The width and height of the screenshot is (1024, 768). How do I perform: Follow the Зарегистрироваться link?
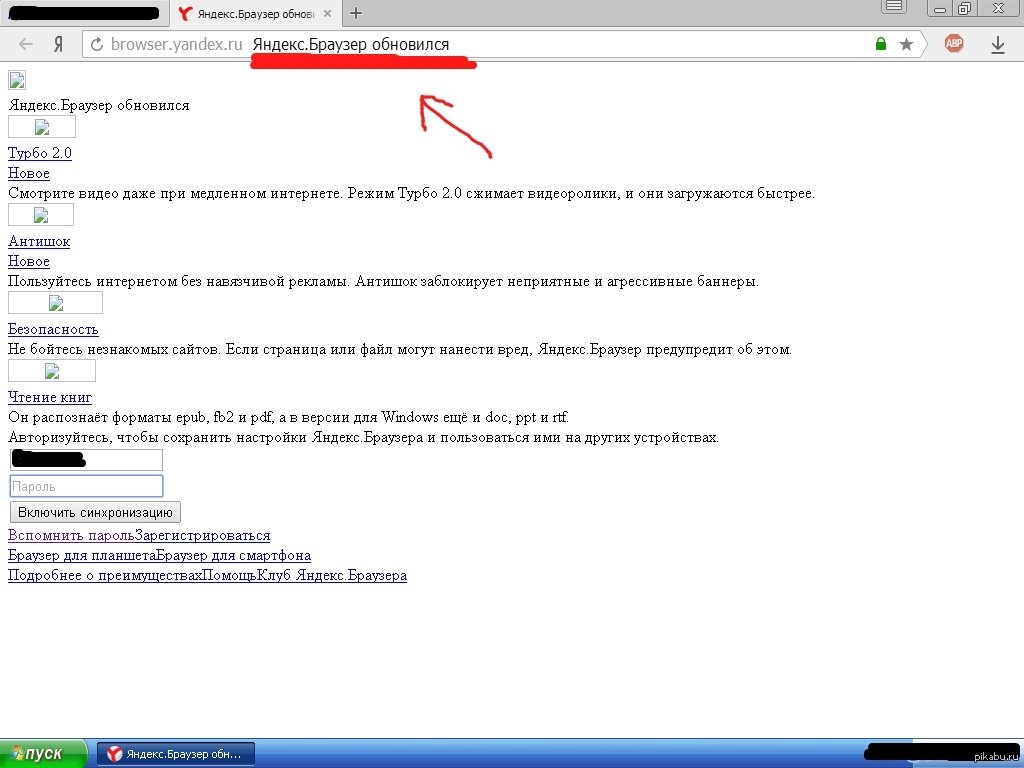tap(202, 536)
